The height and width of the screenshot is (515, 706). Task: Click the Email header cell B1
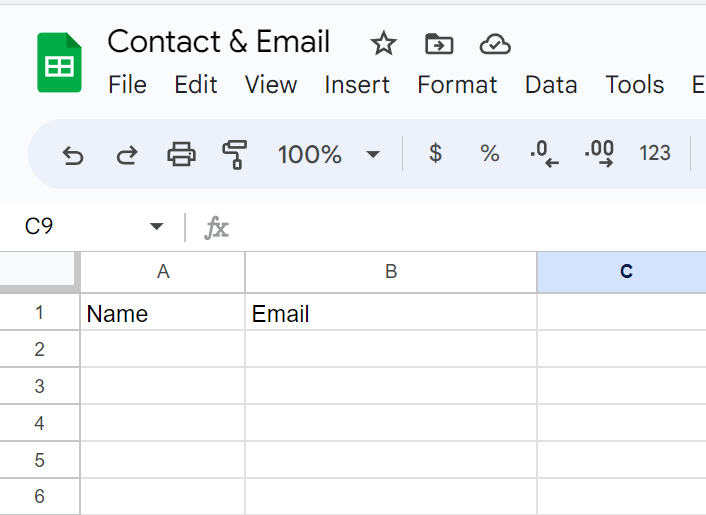[x=390, y=314]
